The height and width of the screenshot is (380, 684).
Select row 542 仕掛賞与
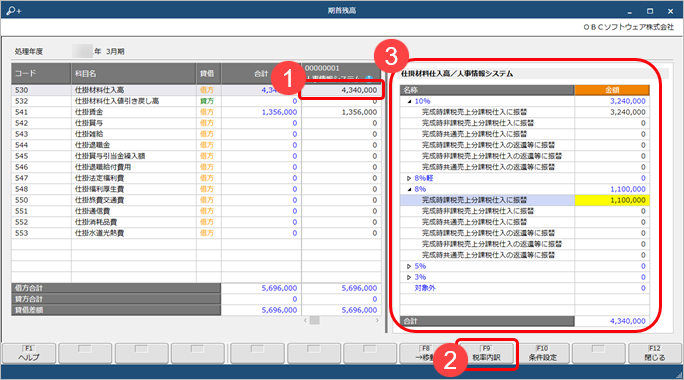click(x=196, y=123)
